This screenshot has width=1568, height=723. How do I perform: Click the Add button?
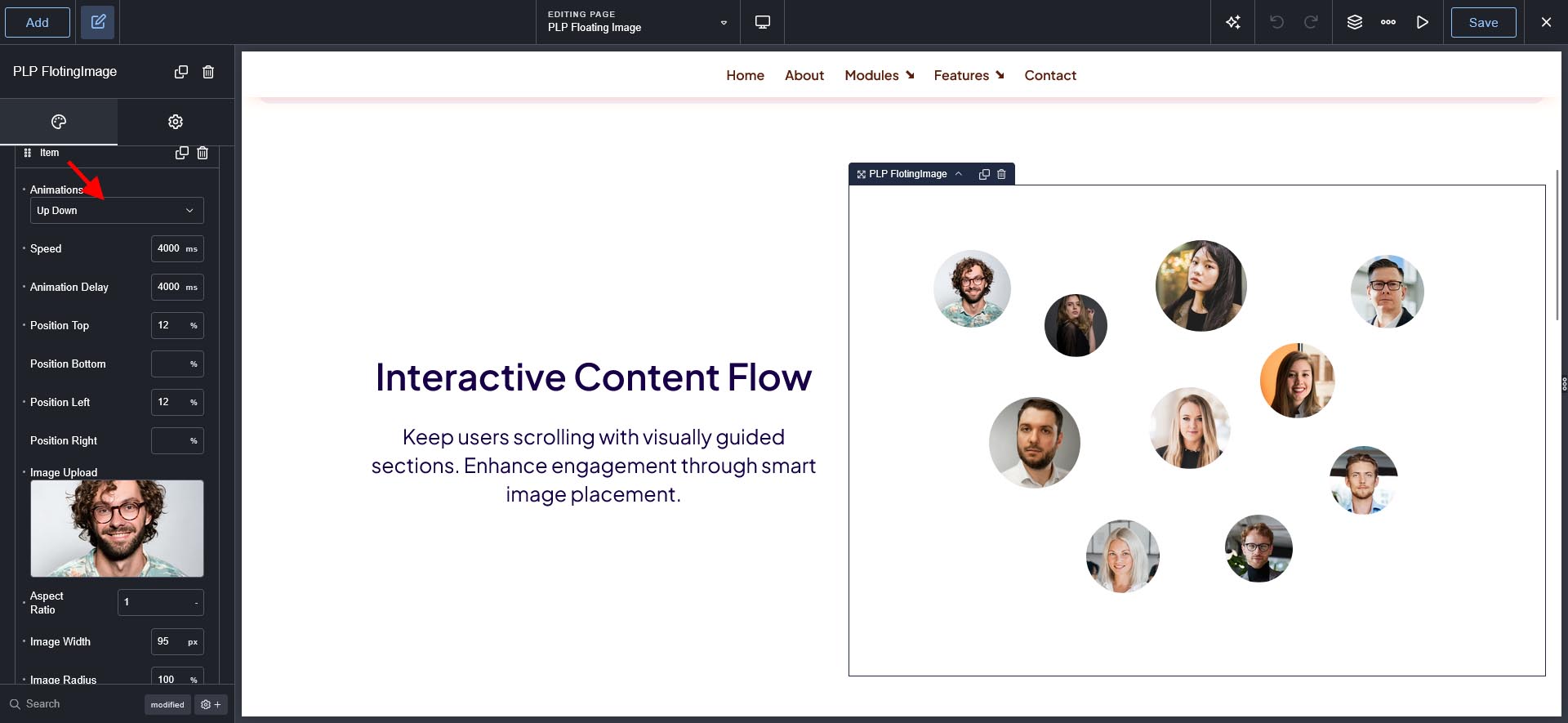point(38,22)
